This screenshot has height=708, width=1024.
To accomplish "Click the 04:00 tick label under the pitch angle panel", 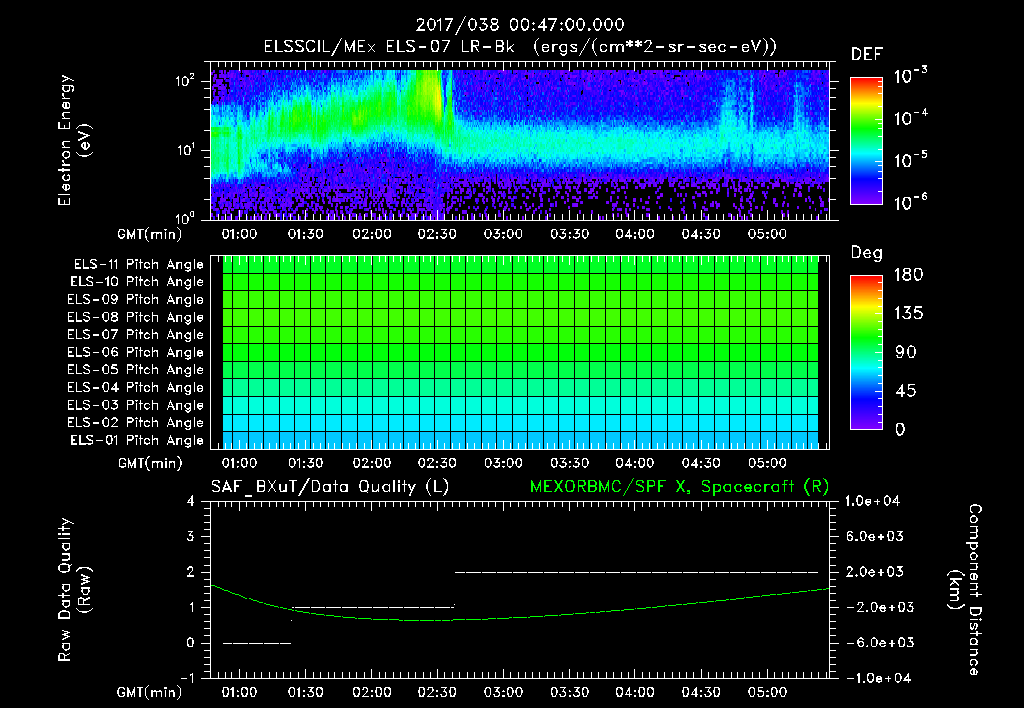I will [x=635, y=464].
